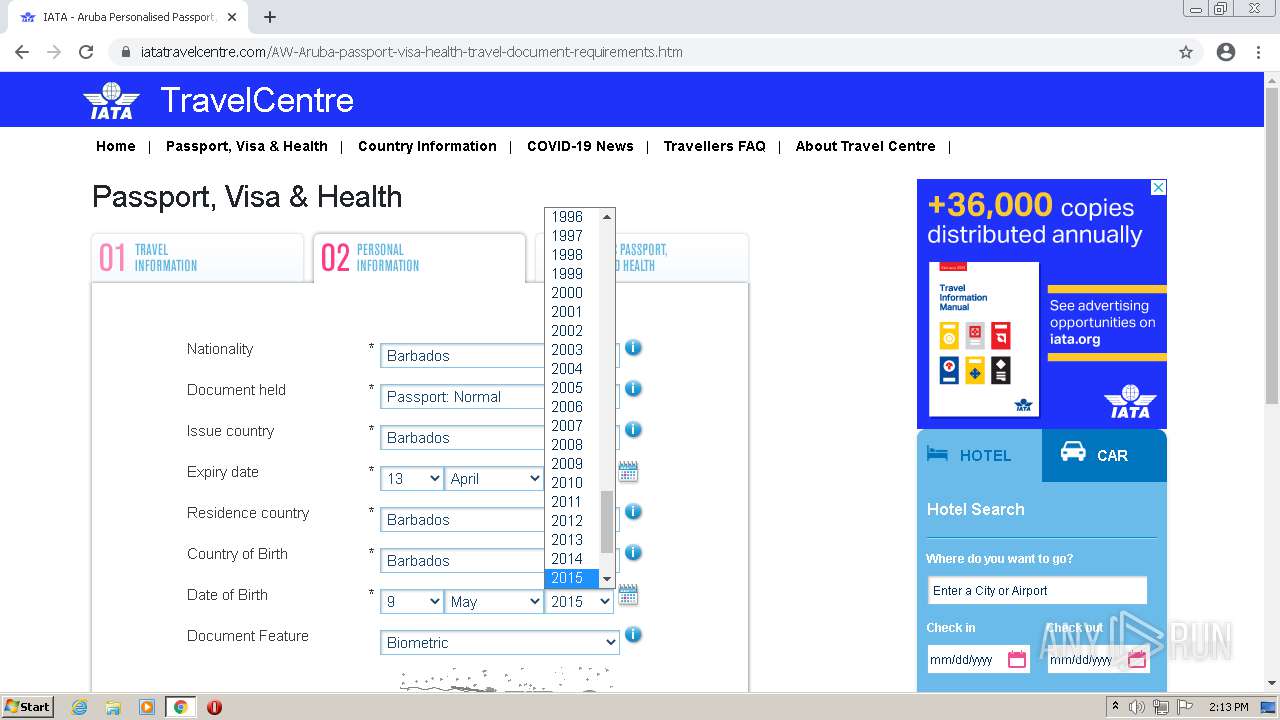Open the COVID-19 News menu
This screenshot has height=720, width=1280.
click(580, 146)
